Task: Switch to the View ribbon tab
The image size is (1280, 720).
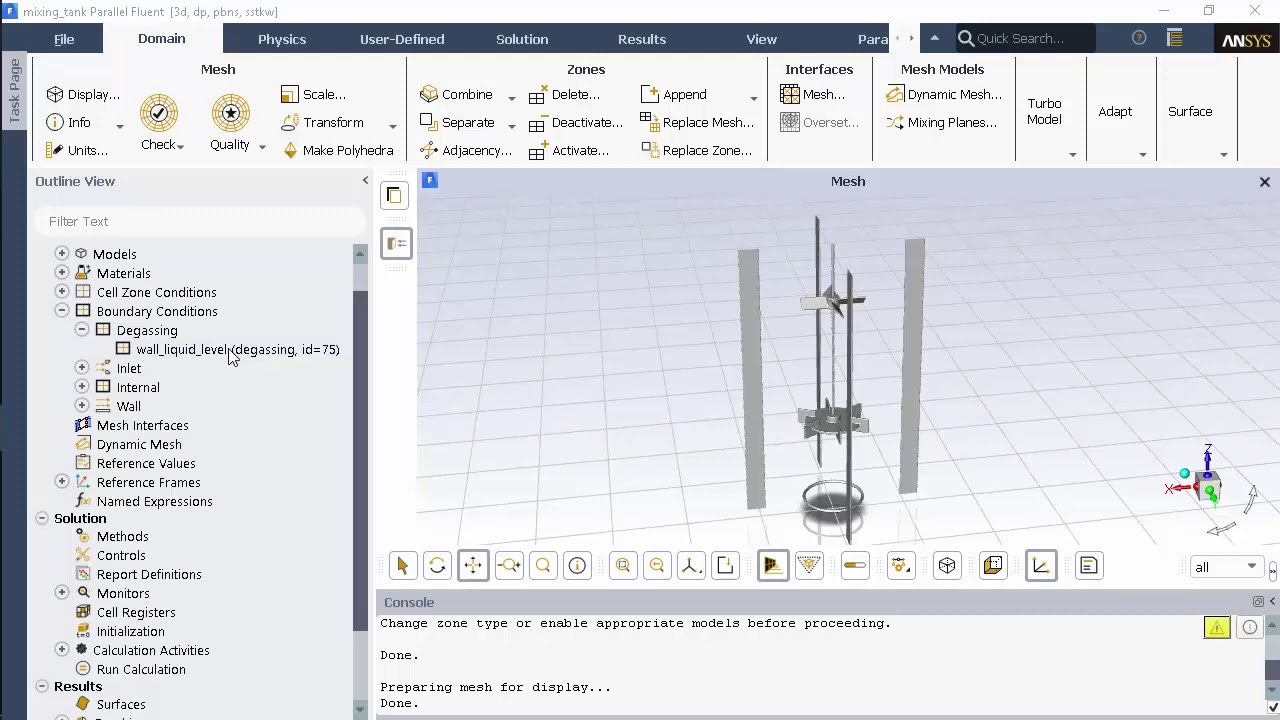Action: click(761, 39)
